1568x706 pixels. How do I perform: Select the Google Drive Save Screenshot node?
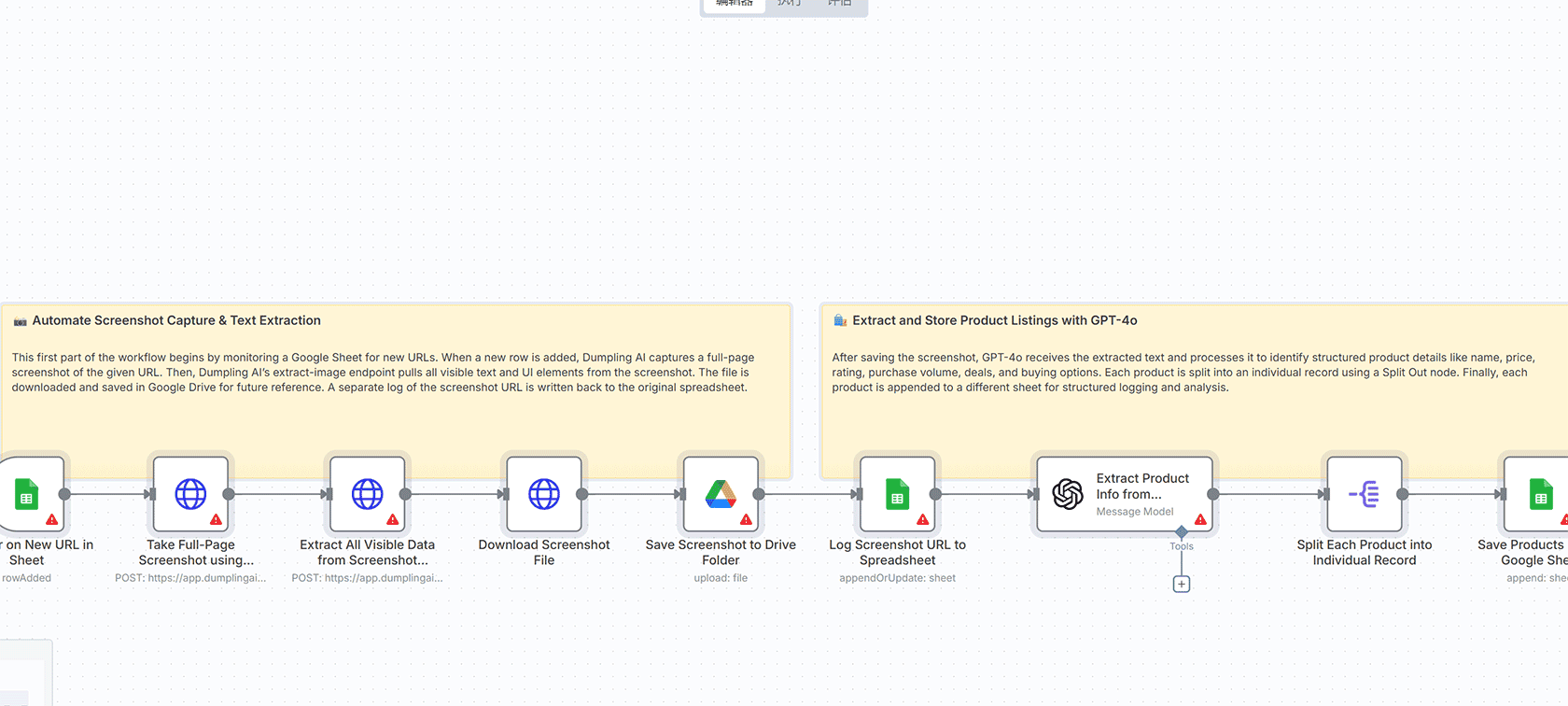[720, 493]
